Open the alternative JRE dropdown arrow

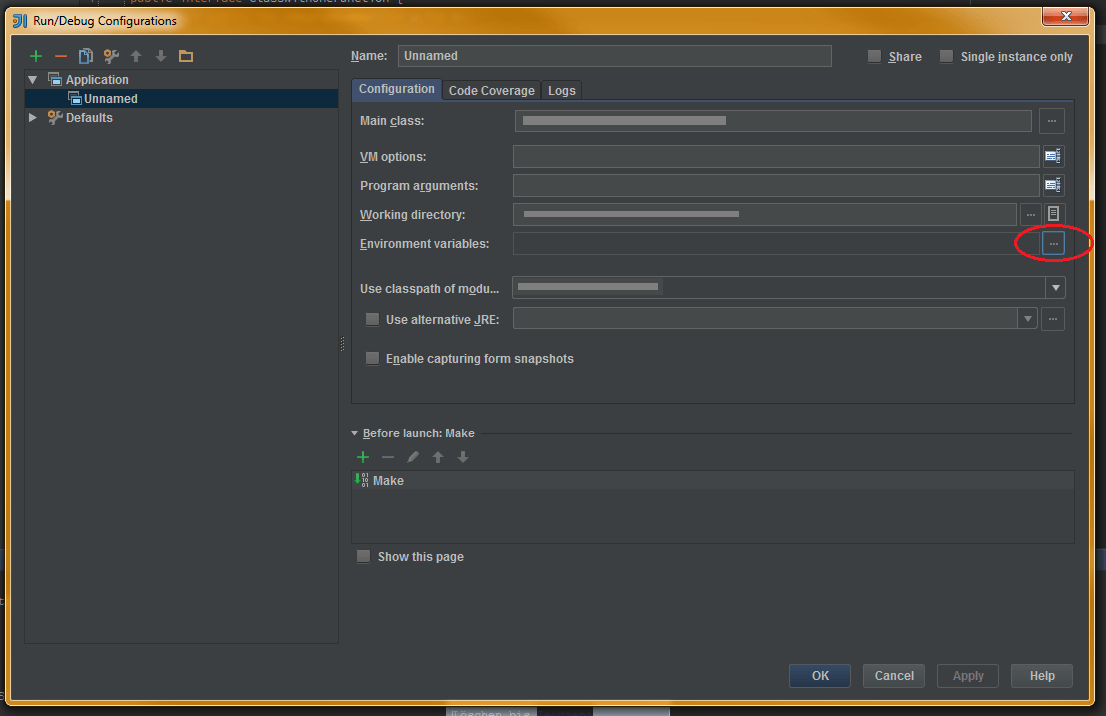[x=1028, y=319]
